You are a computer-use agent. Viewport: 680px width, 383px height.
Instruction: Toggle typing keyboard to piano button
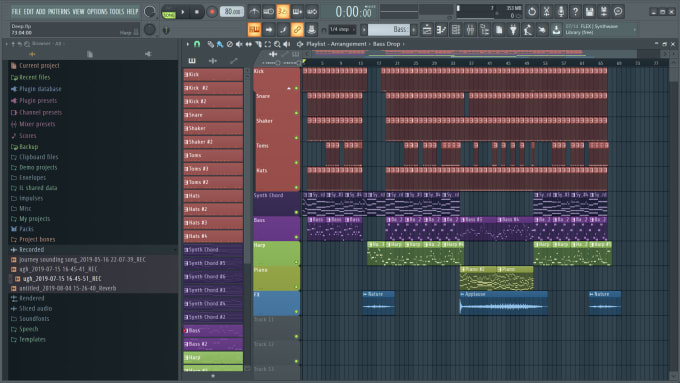point(254,29)
